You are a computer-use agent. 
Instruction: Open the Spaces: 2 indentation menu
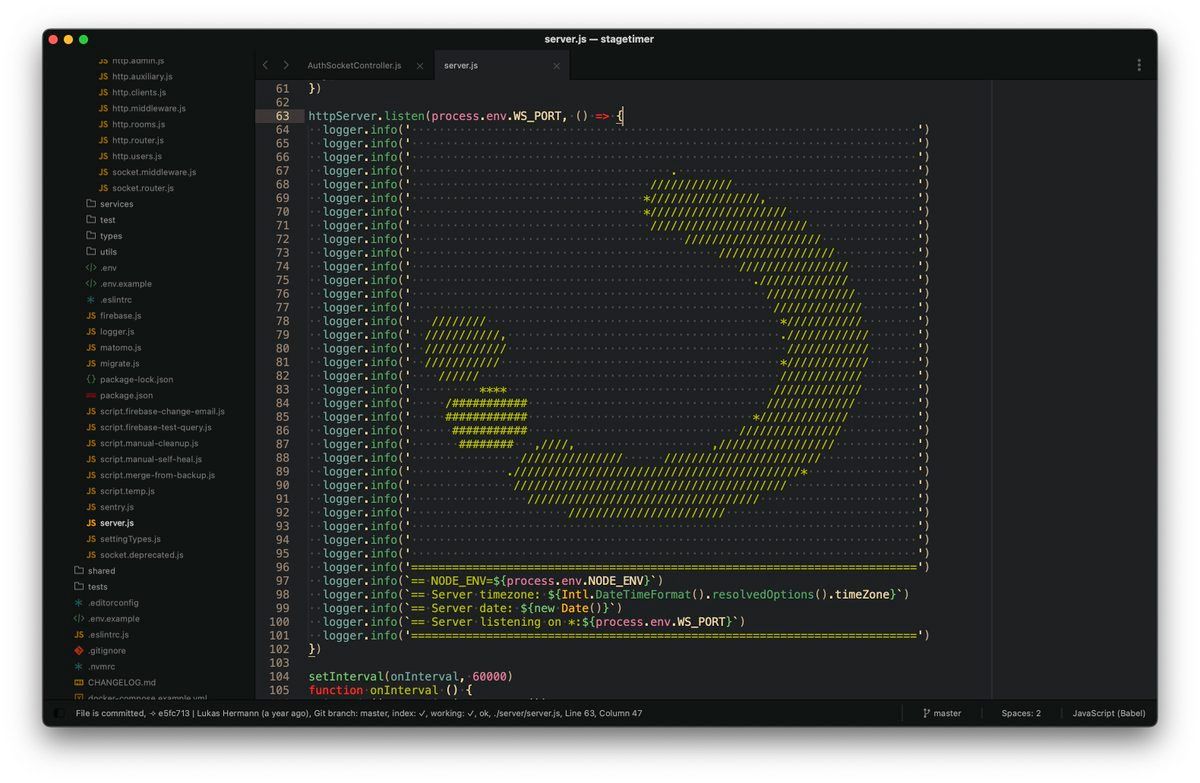point(1021,713)
